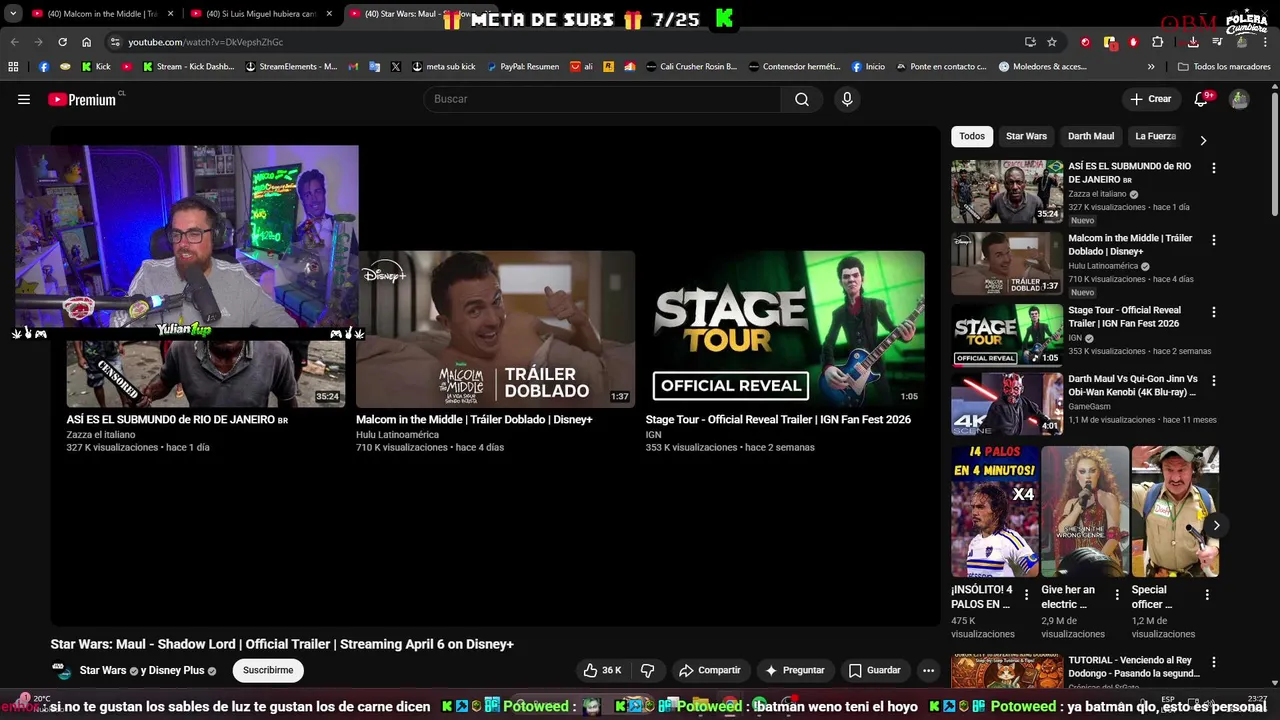
Task: Open the Zazza el italiano channel under endscreen video
Action: (x=101, y=435)
